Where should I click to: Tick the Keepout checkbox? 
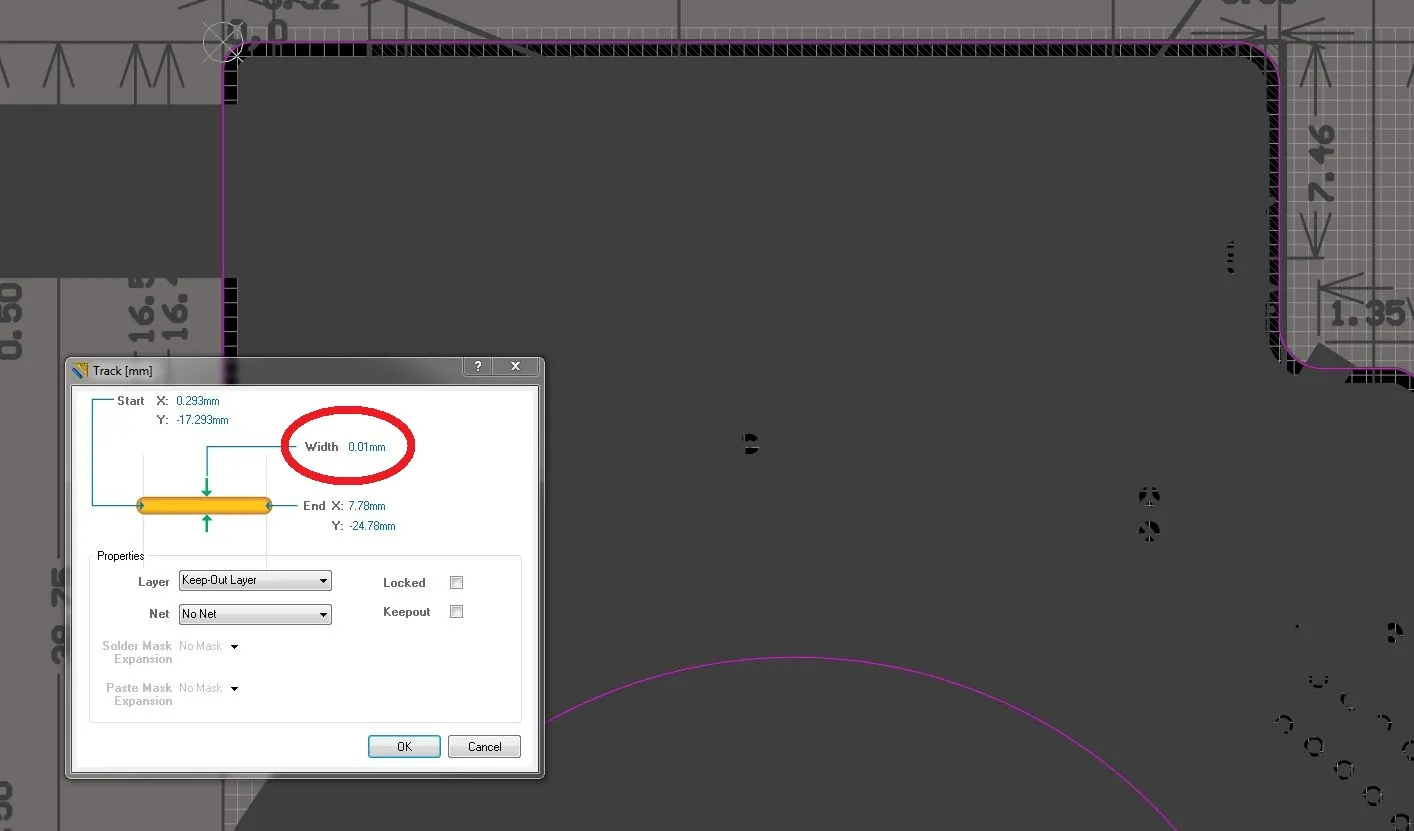point(457,612)
